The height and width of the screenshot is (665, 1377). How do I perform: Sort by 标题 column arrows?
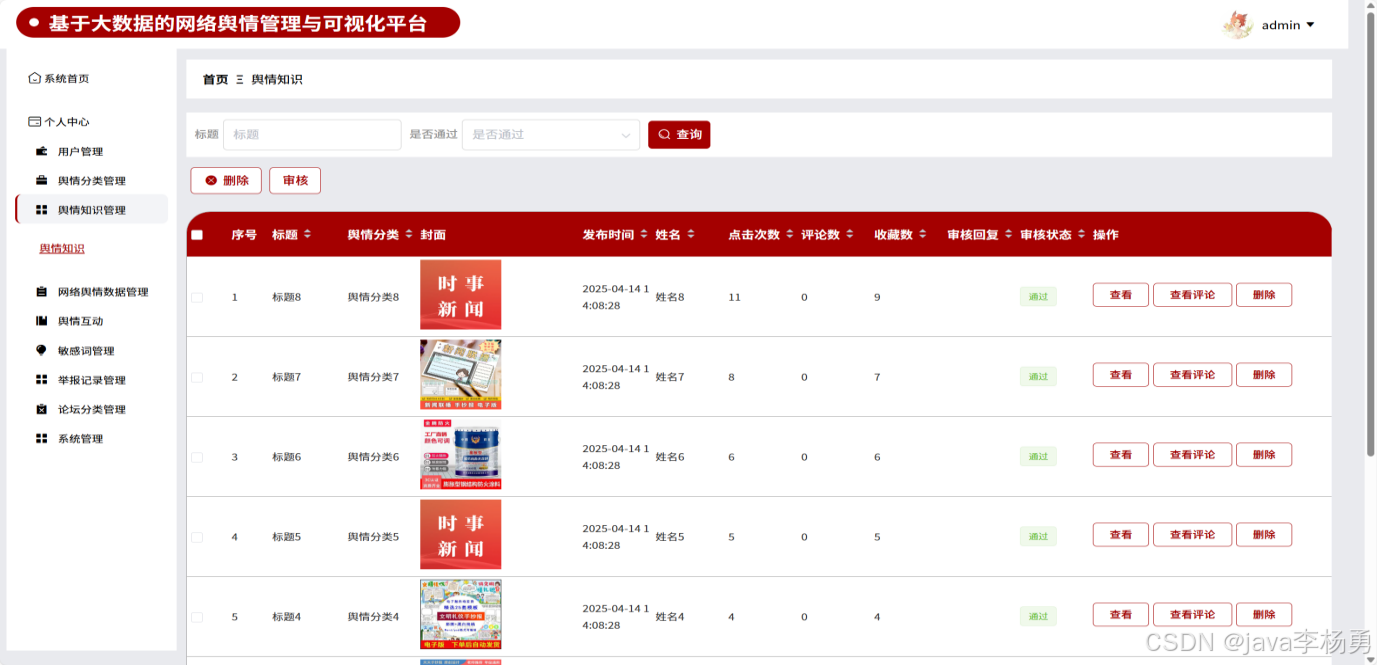pyautogui.click(x=307, y=234)
